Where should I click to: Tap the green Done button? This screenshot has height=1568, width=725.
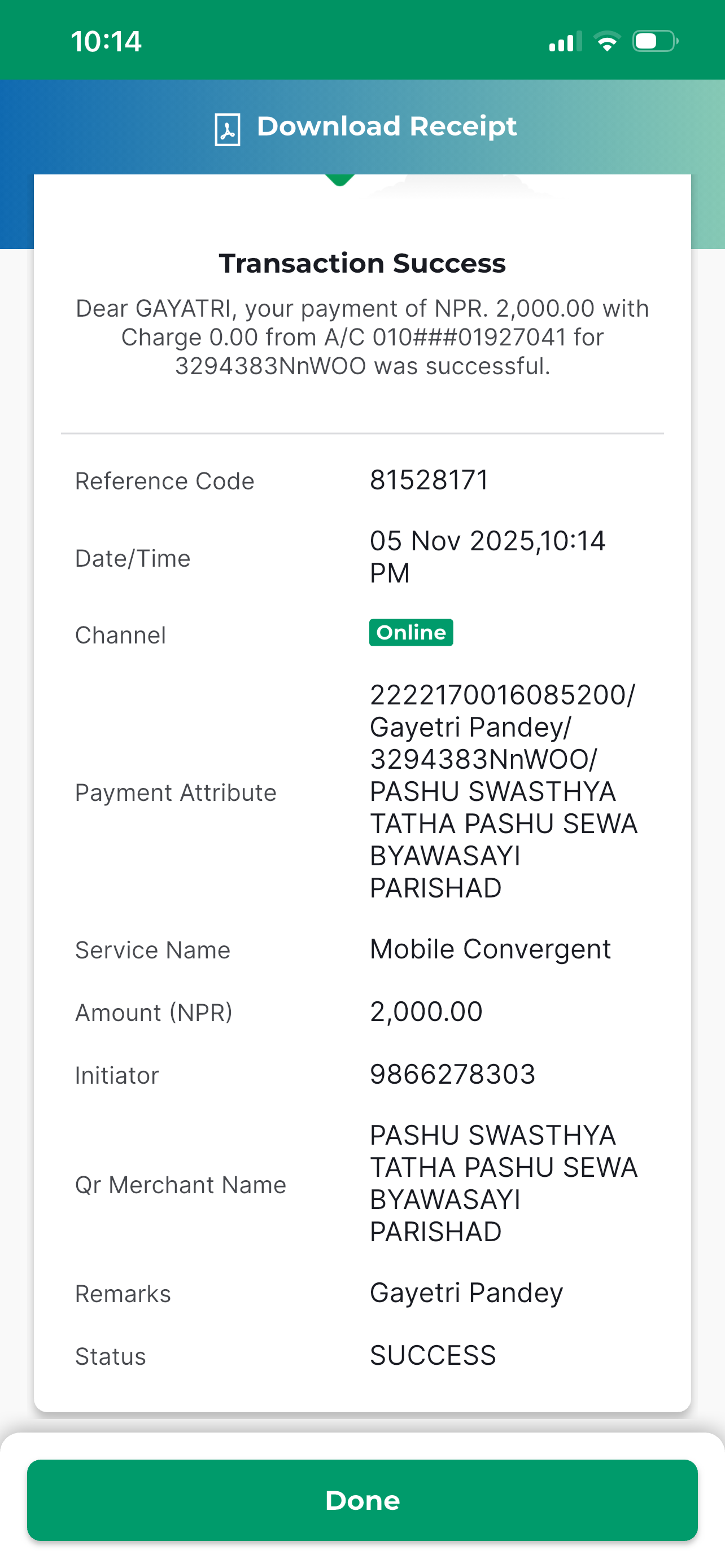pos(362,1500)
